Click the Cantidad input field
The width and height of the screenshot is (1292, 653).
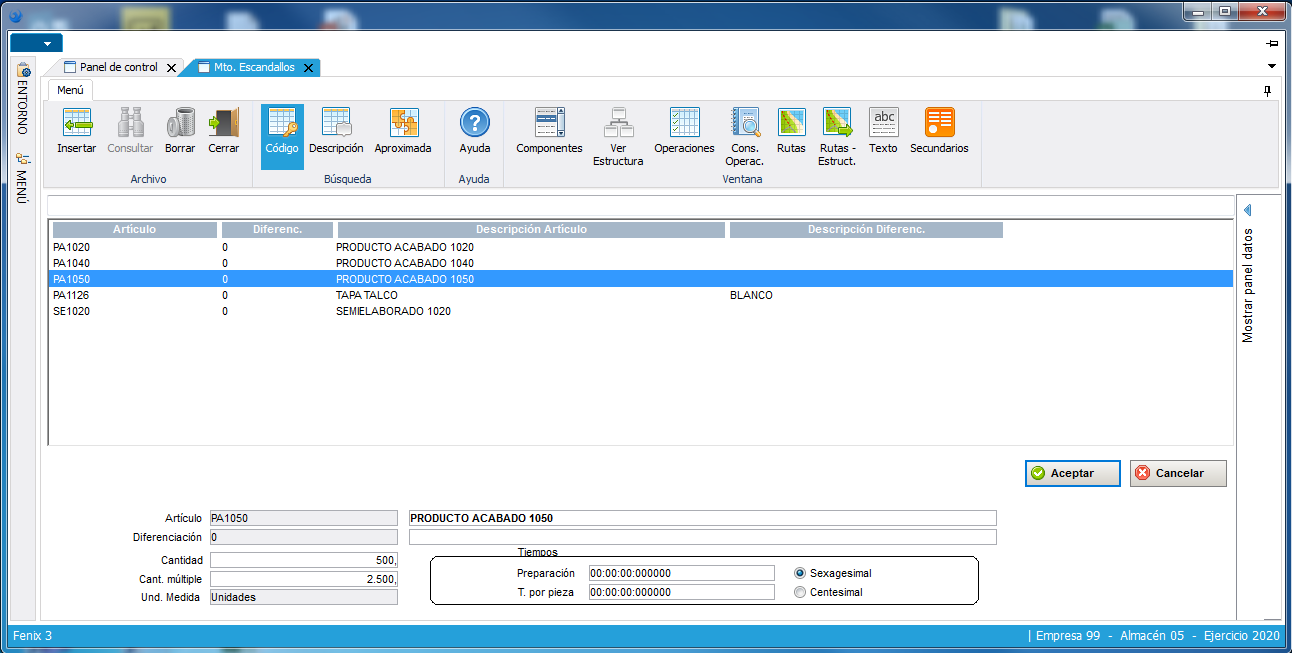[304, 560]
